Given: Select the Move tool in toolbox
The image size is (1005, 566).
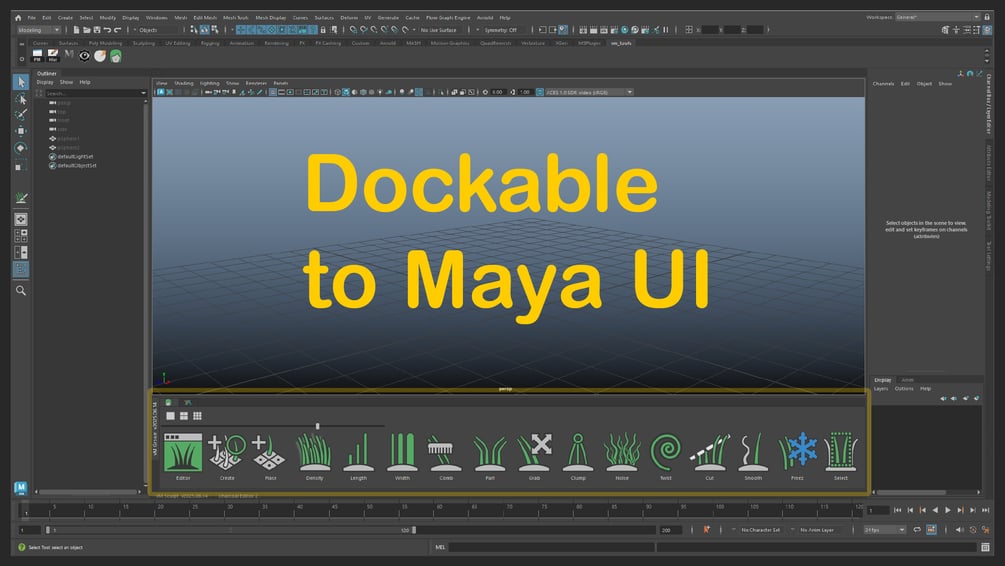Looking at the screenshot, I should pos(21,131).
